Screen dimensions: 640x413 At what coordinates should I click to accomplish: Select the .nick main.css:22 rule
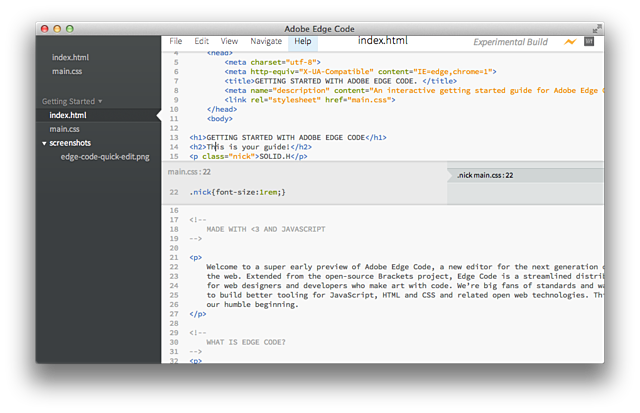click(x=525, y=175)
